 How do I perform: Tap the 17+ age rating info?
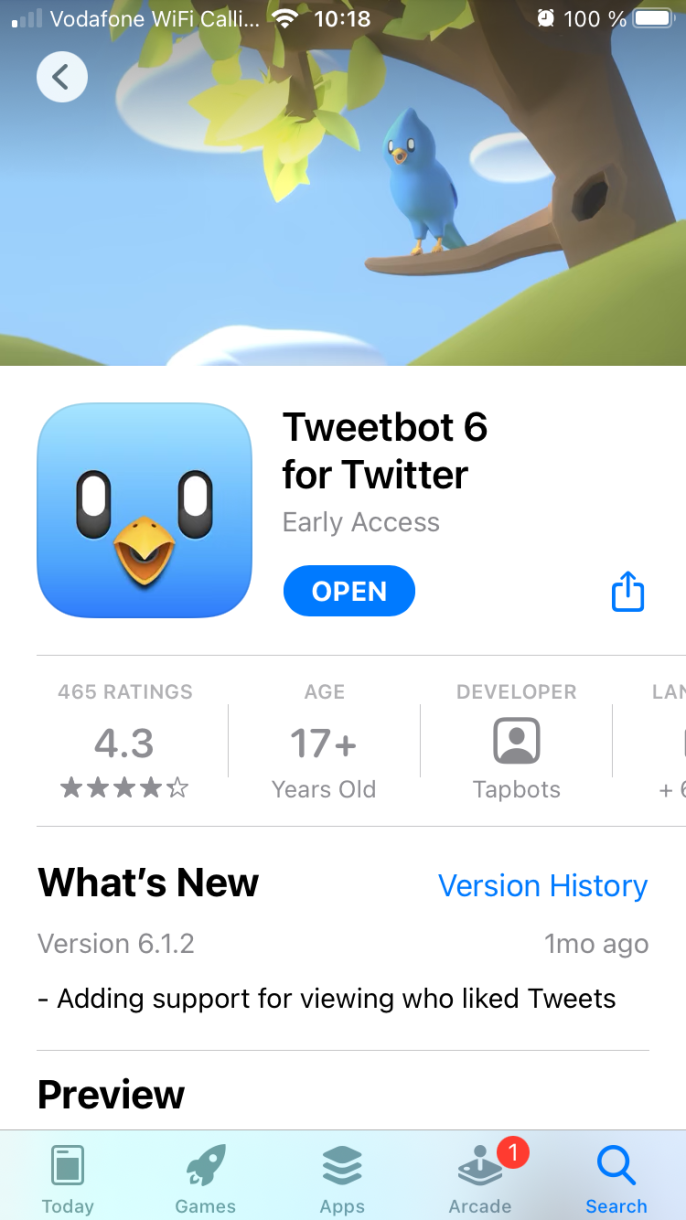click(324, 744)
